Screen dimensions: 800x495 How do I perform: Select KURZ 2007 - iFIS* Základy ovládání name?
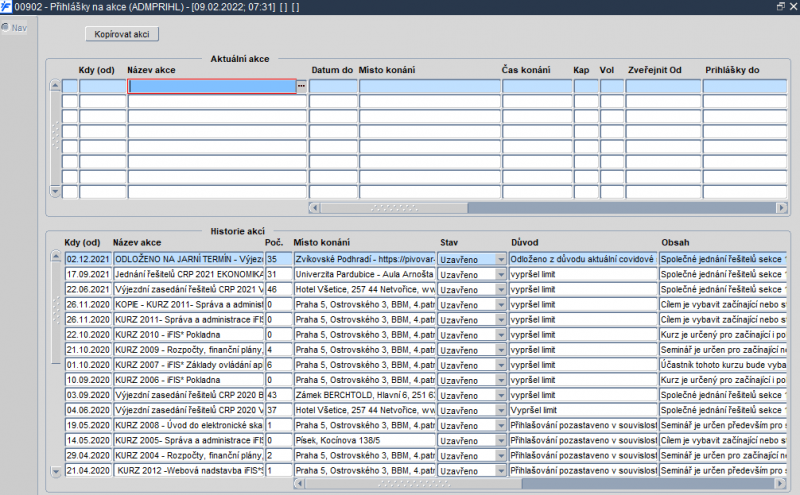188,365
